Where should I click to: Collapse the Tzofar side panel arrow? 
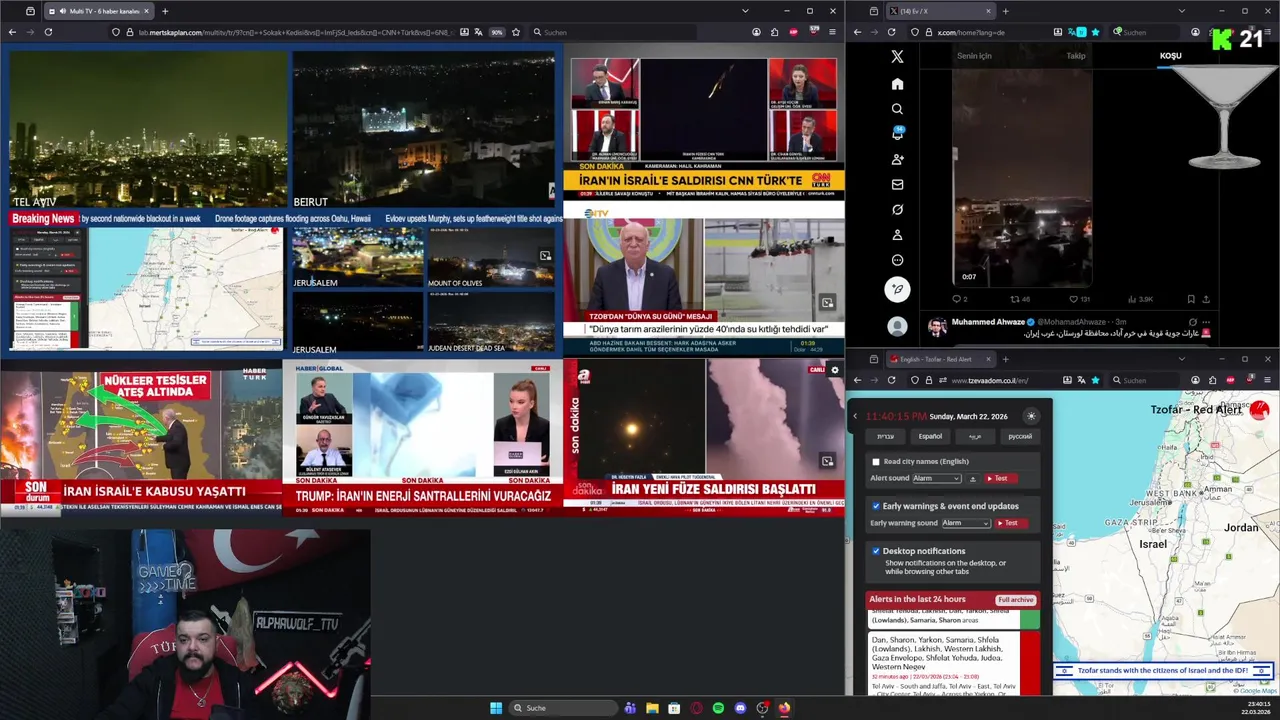point(855,416)
